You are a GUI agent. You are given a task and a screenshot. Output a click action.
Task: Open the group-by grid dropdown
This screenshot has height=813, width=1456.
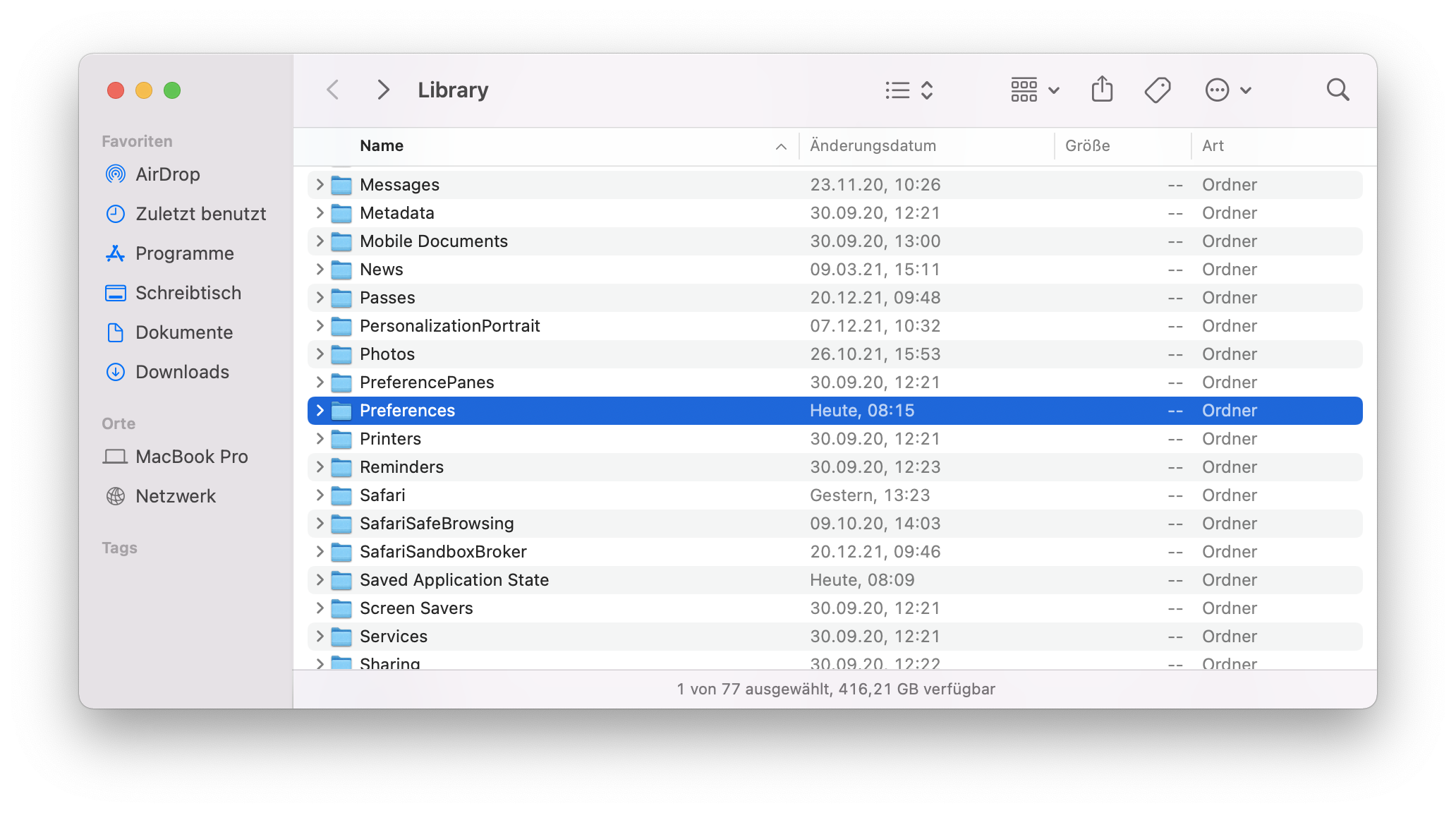(x=1034, y=90)
